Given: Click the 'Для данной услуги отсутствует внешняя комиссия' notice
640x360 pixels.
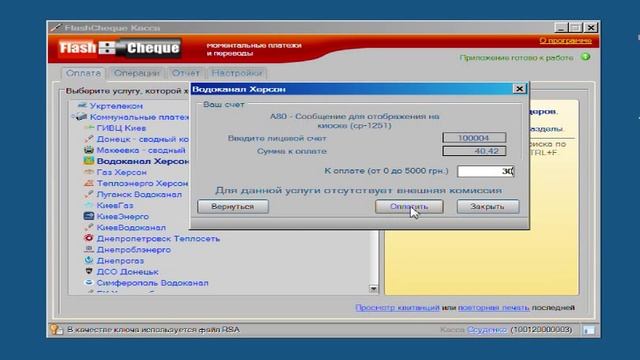Looking at the screenshot, I should pos(358,190).
